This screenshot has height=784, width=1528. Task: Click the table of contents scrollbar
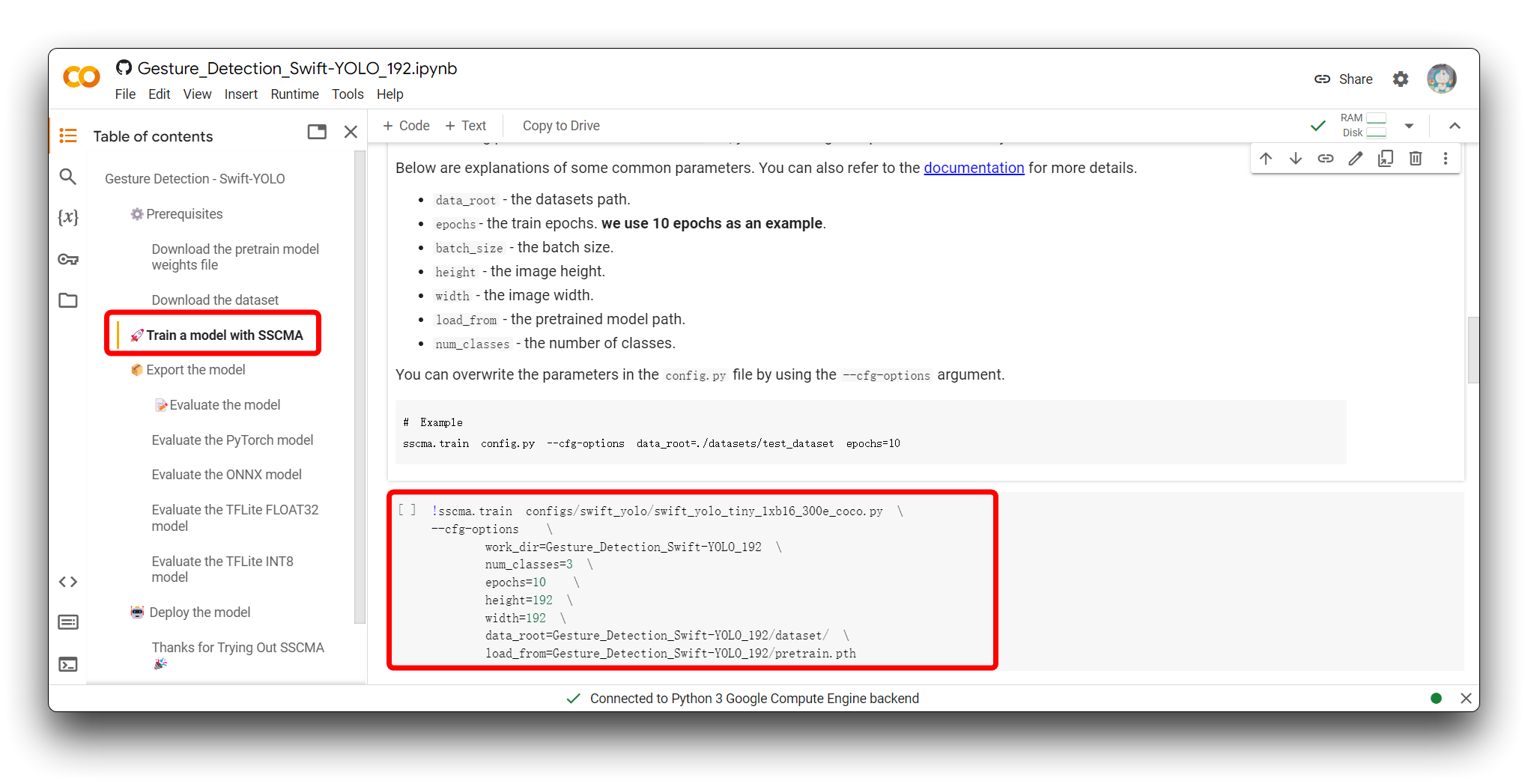(360, 386)
